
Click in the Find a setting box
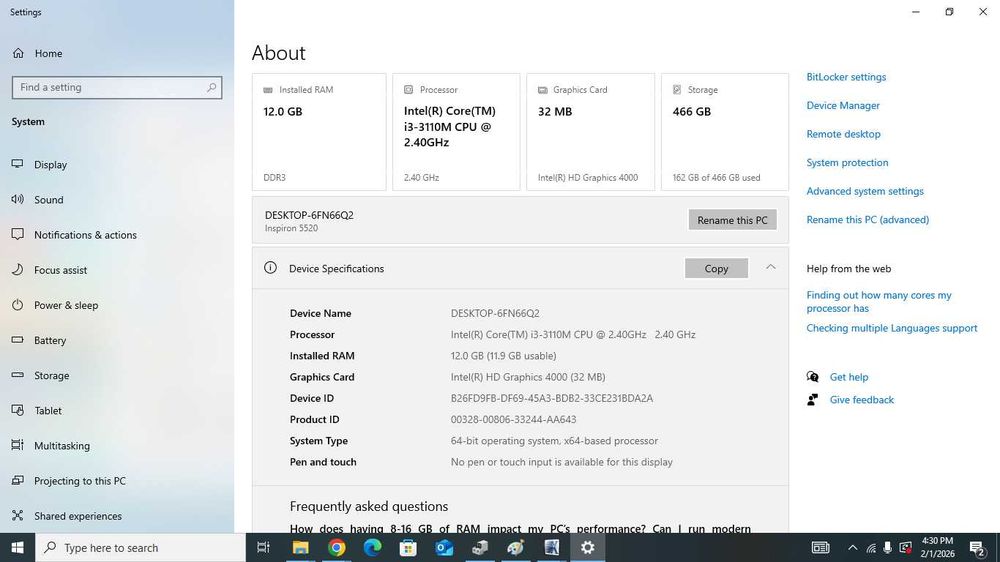117,87
